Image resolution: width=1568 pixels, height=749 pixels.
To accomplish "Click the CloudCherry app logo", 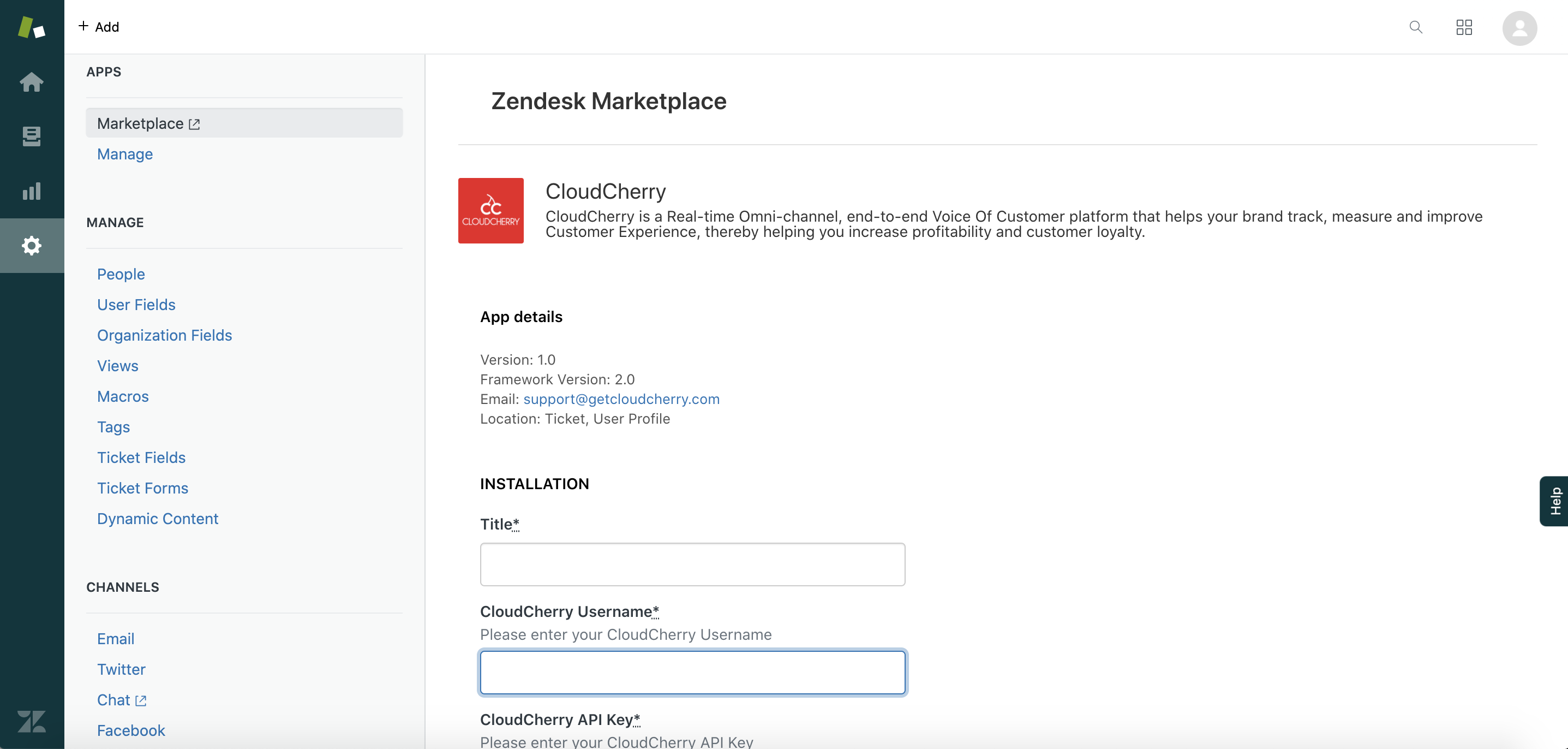I will click(x=490, y=211).
